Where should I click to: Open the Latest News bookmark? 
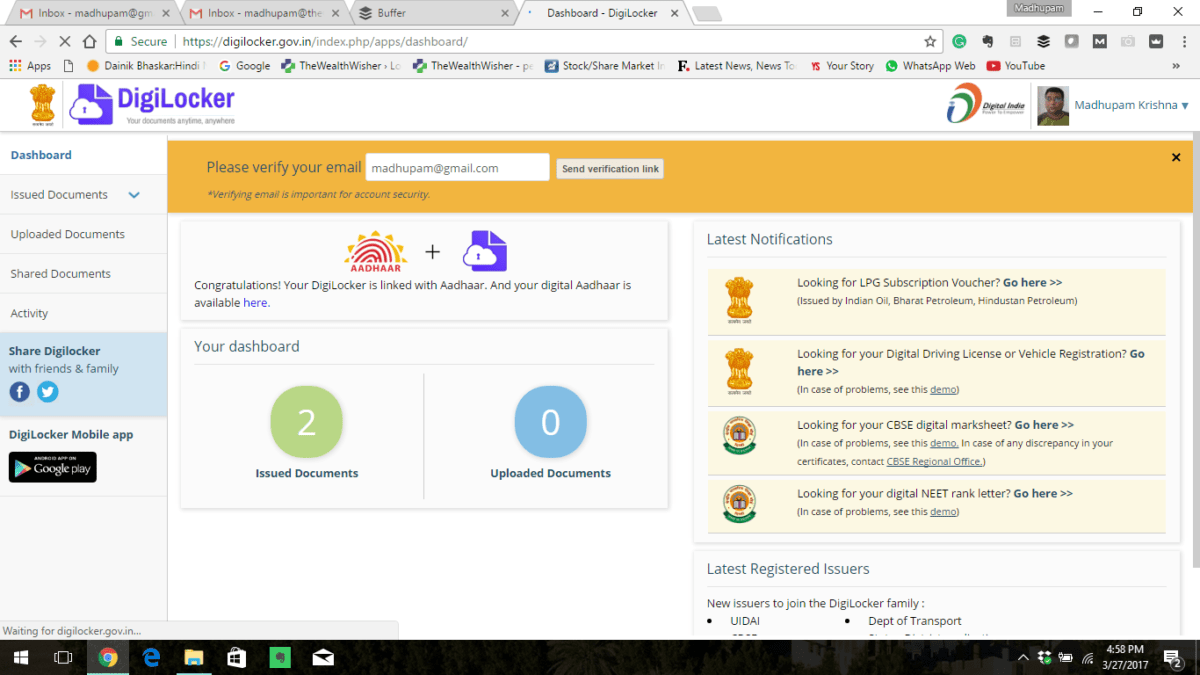[x=736, y=66]
